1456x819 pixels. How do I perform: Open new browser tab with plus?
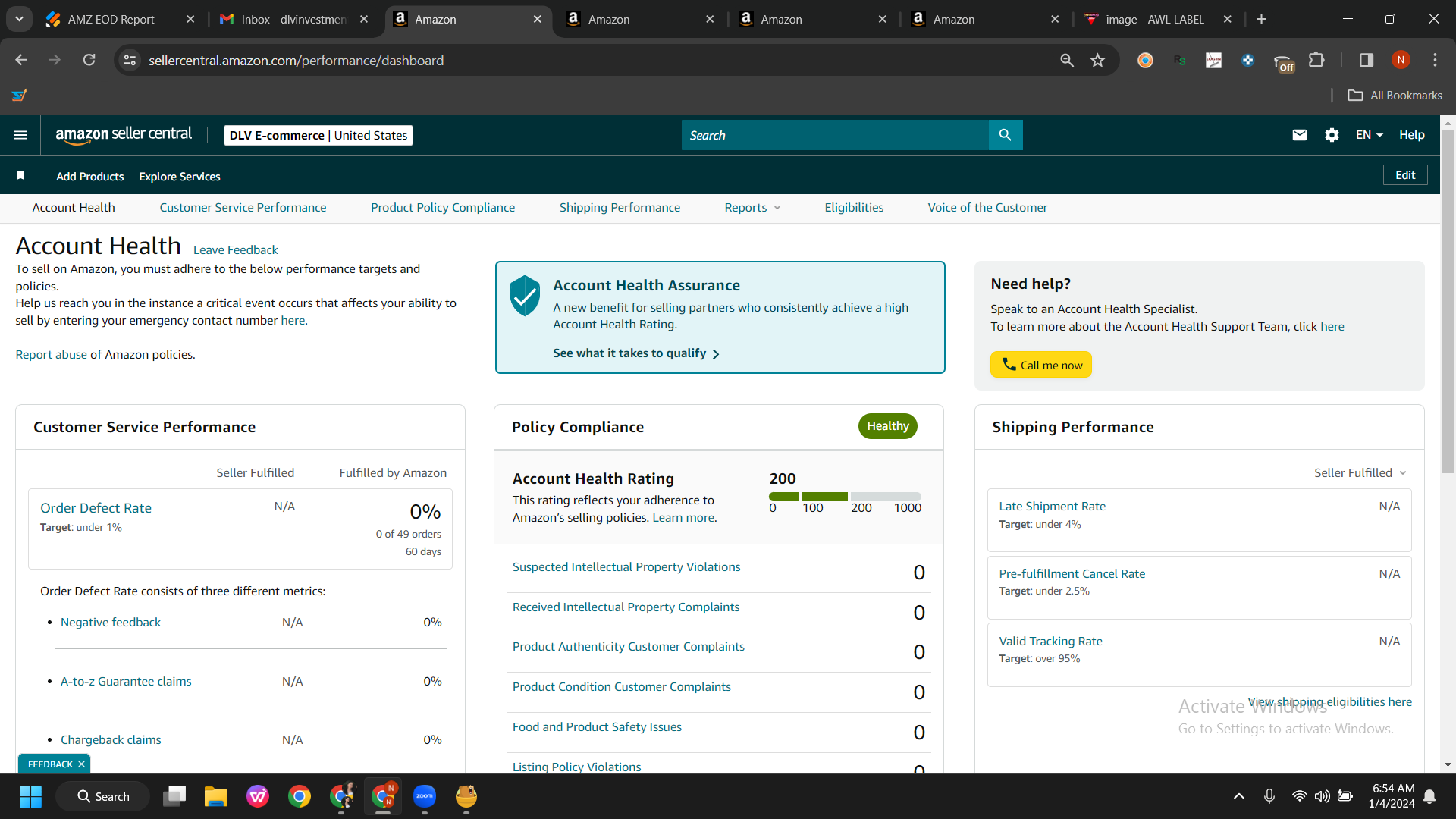(1261, 19)
